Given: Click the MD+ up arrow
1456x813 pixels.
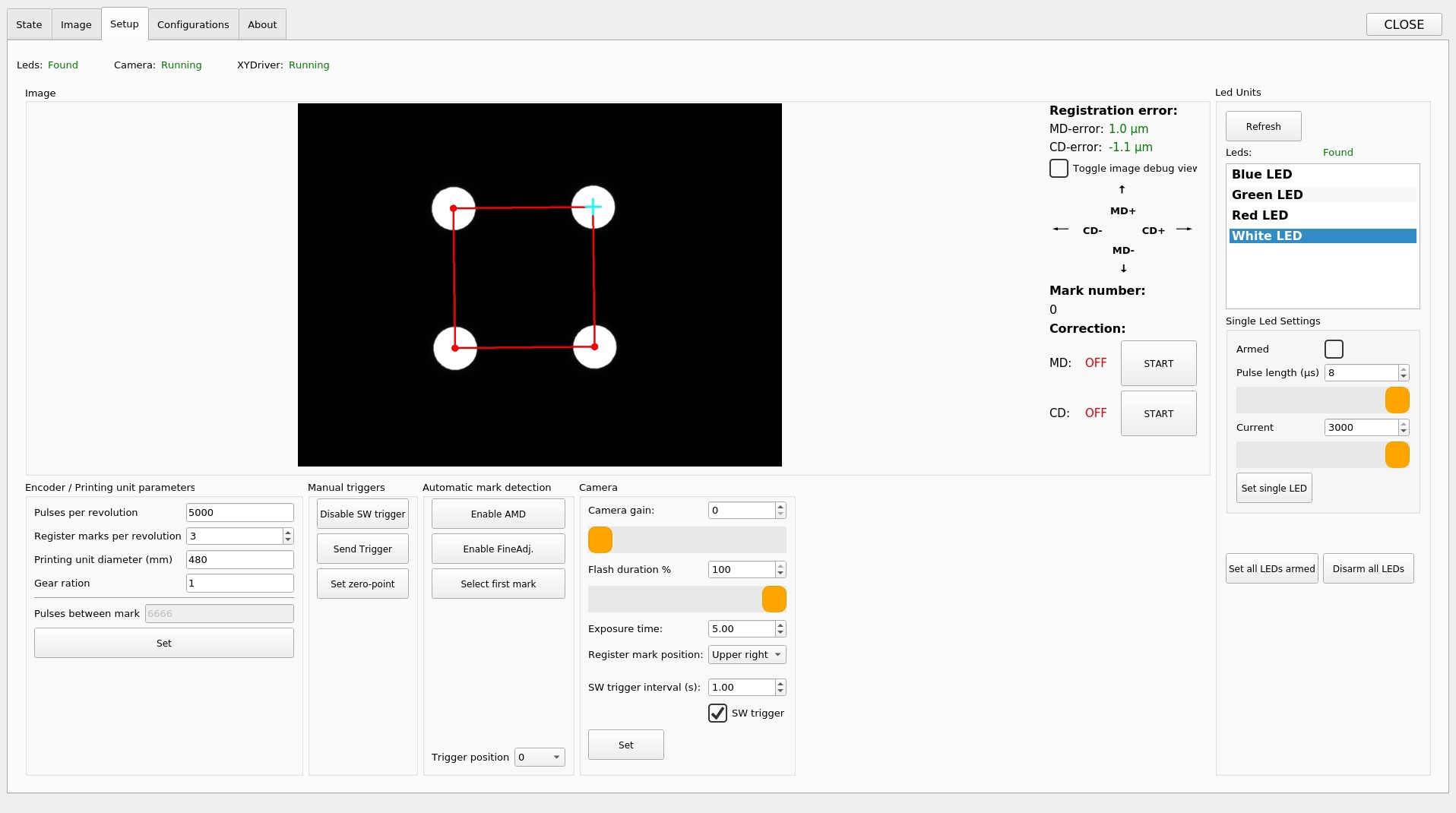Looking at the screenshot, I should pos(1122,190).
